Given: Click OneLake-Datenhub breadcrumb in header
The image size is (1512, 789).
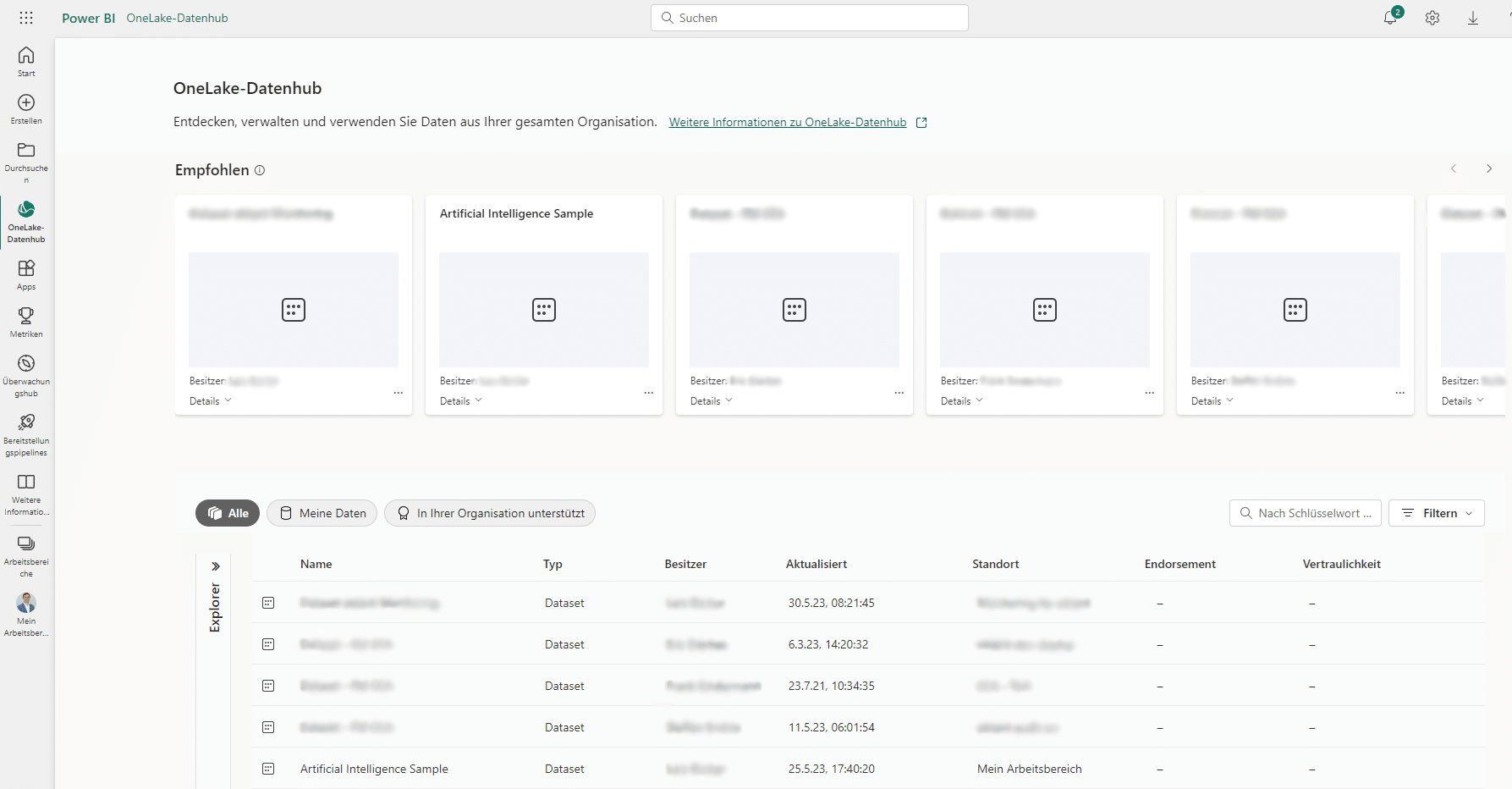Looking at the screenshot, I should point(177,18).
